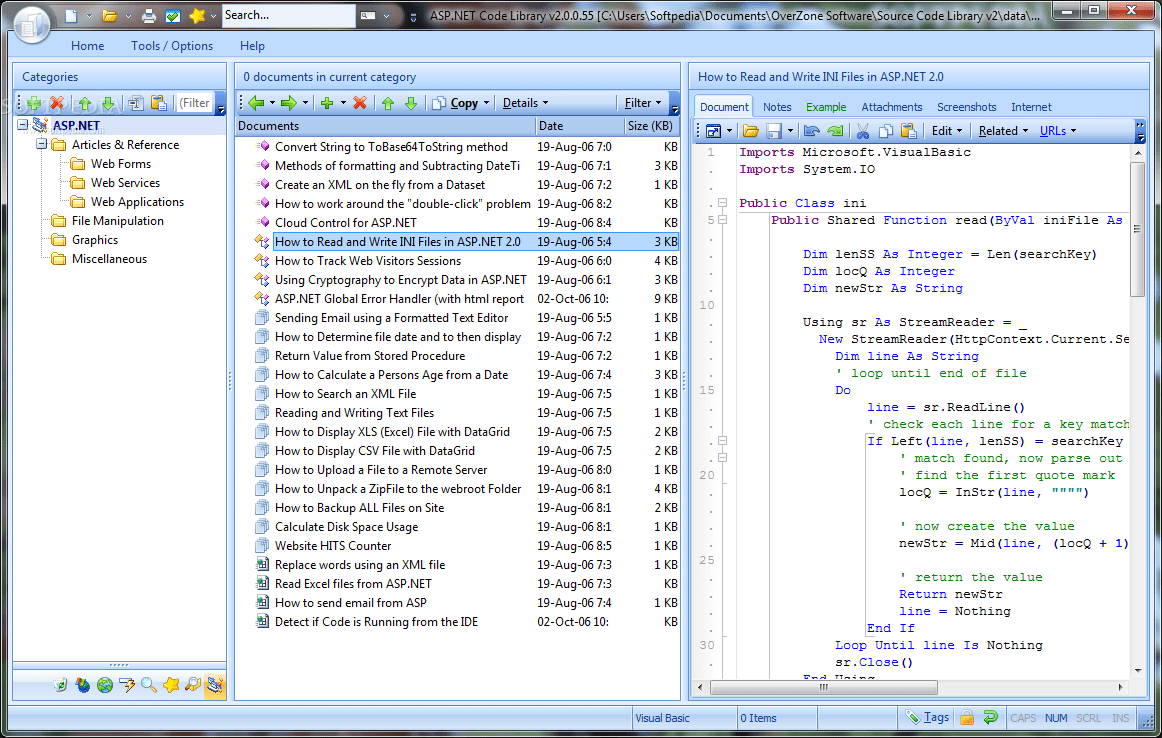This screenshot has width=1162, height=738.
Task: Click the save disk icon in editor toolbar
Action: 774,131
